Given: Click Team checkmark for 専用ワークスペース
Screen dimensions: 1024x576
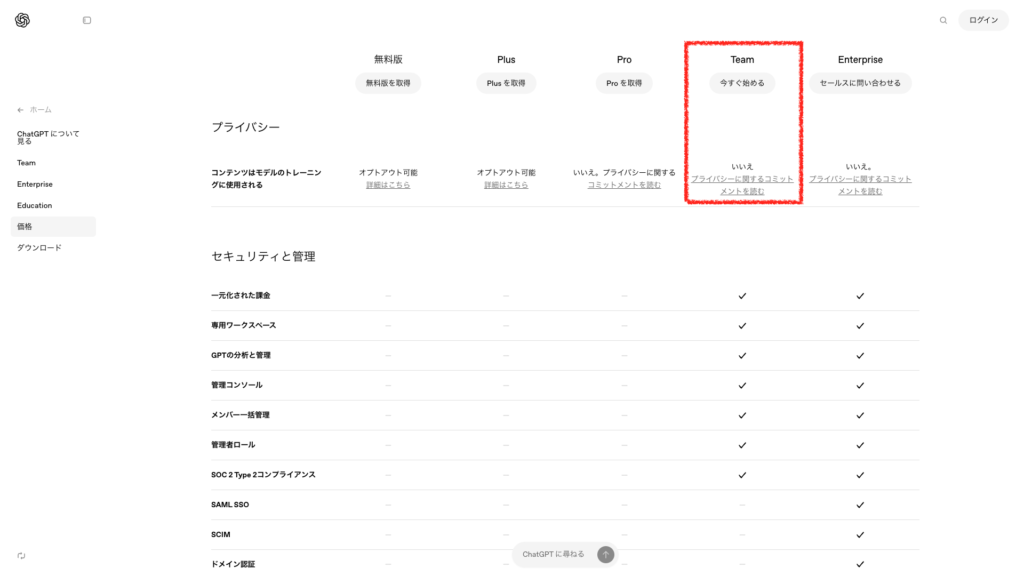Looking at the screenshot, I should point(742,326).
